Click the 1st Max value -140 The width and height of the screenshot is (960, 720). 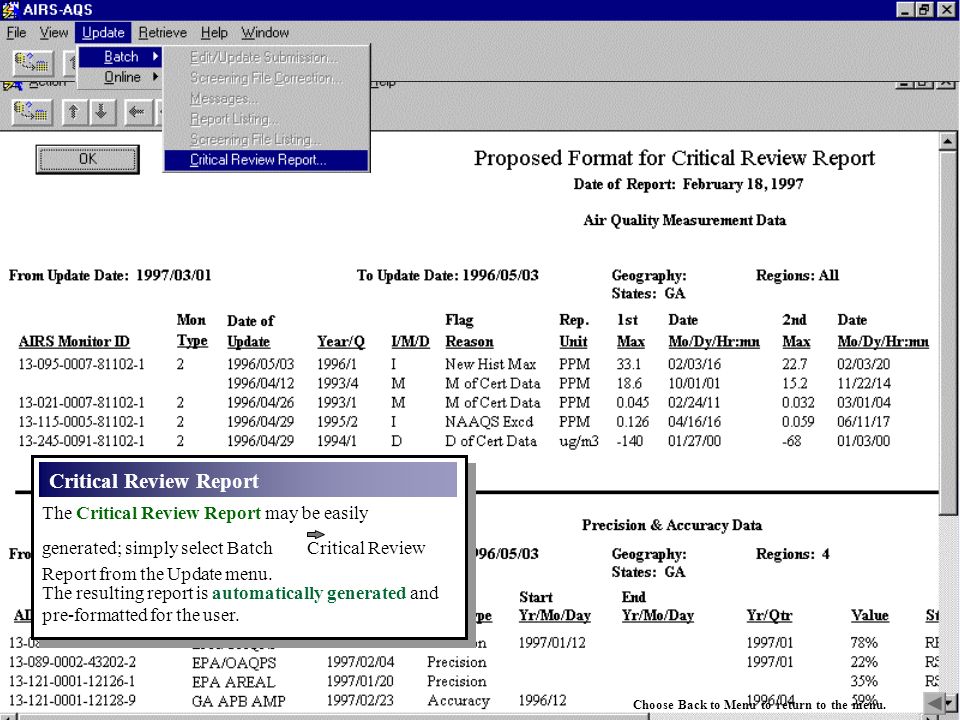click(x=630, y=441)
